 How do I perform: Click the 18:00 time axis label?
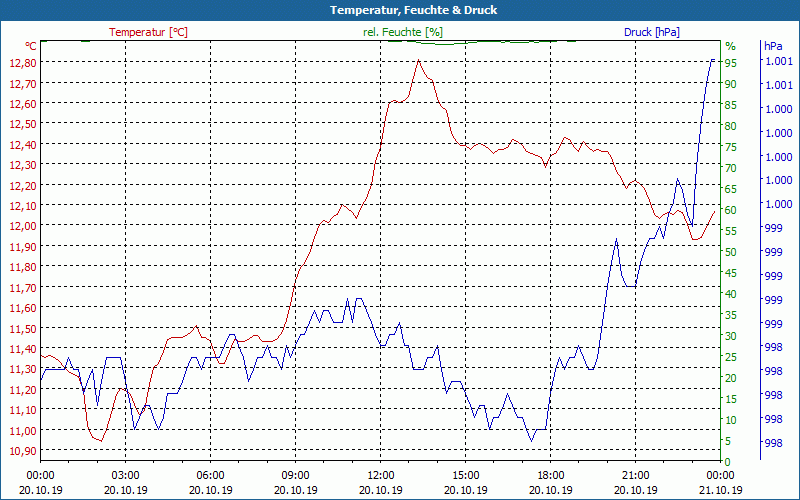coord(551,476)
